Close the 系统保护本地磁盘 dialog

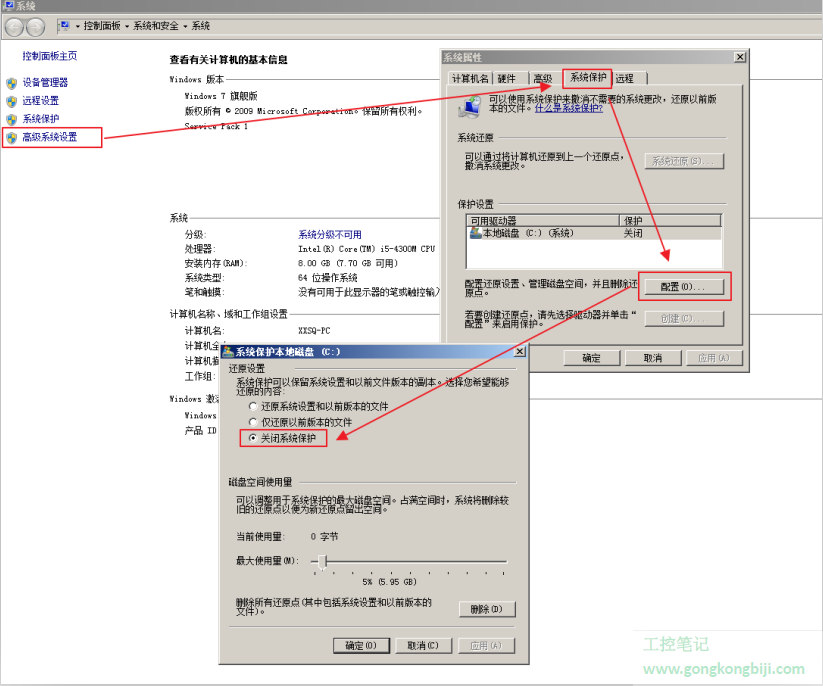pos(519,351)
